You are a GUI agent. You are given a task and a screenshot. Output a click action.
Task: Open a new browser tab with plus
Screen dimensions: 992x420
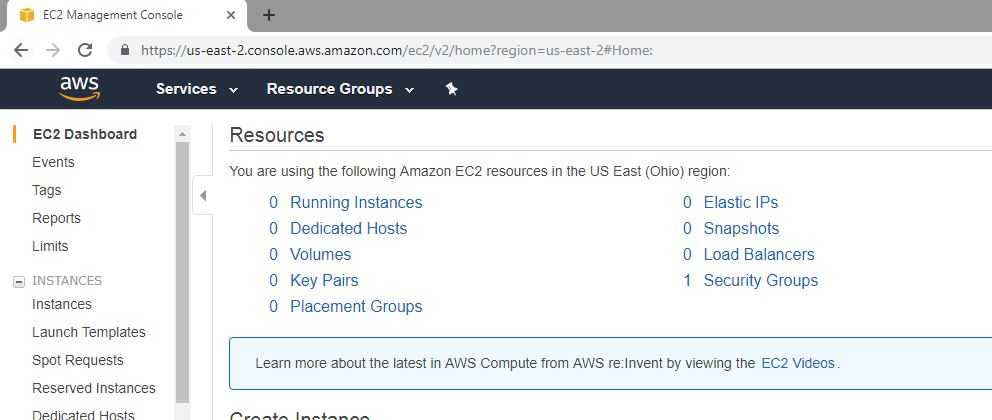(x=269, y=15)
